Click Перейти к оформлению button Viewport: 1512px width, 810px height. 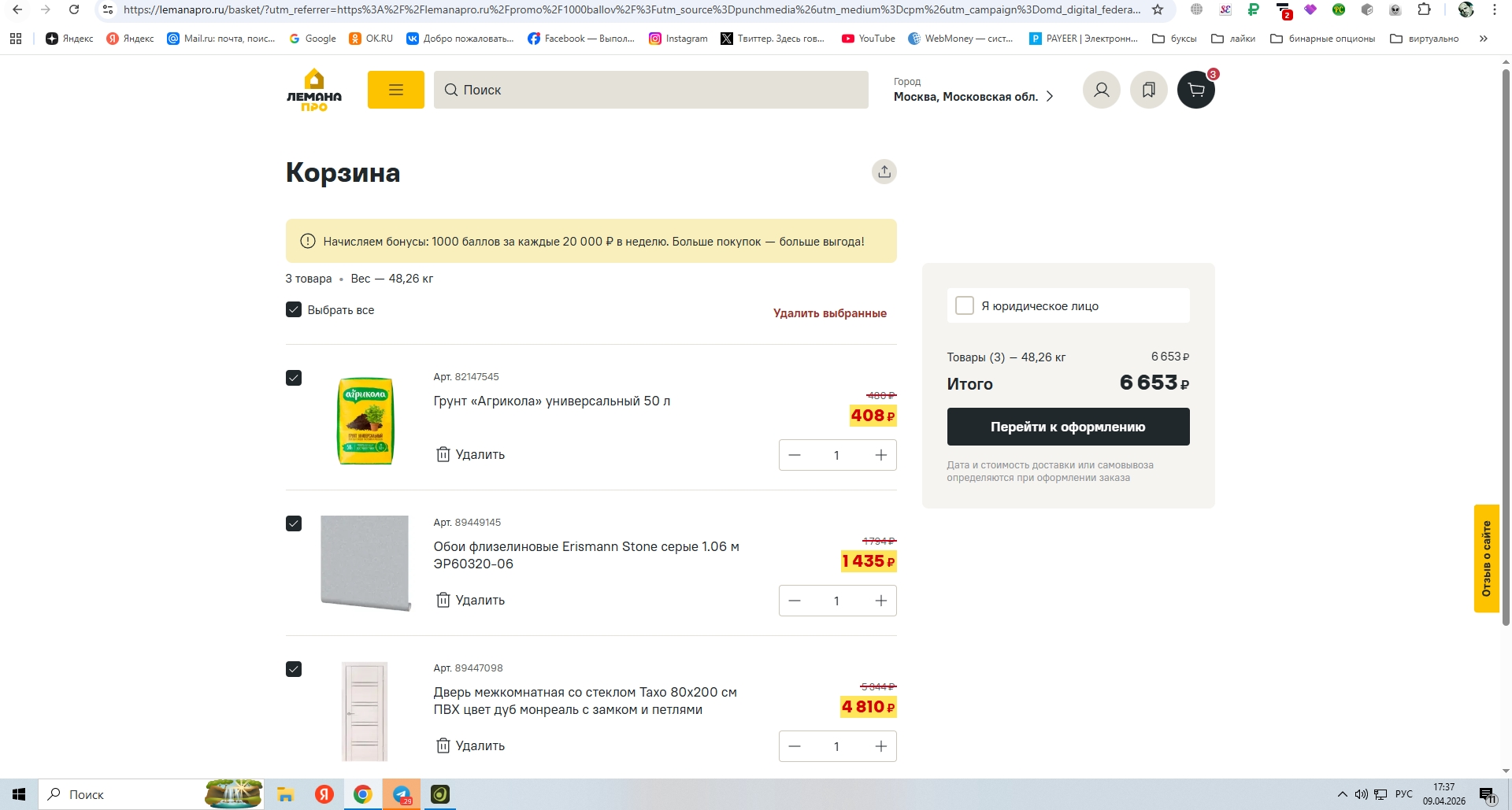pos(1068,427)
